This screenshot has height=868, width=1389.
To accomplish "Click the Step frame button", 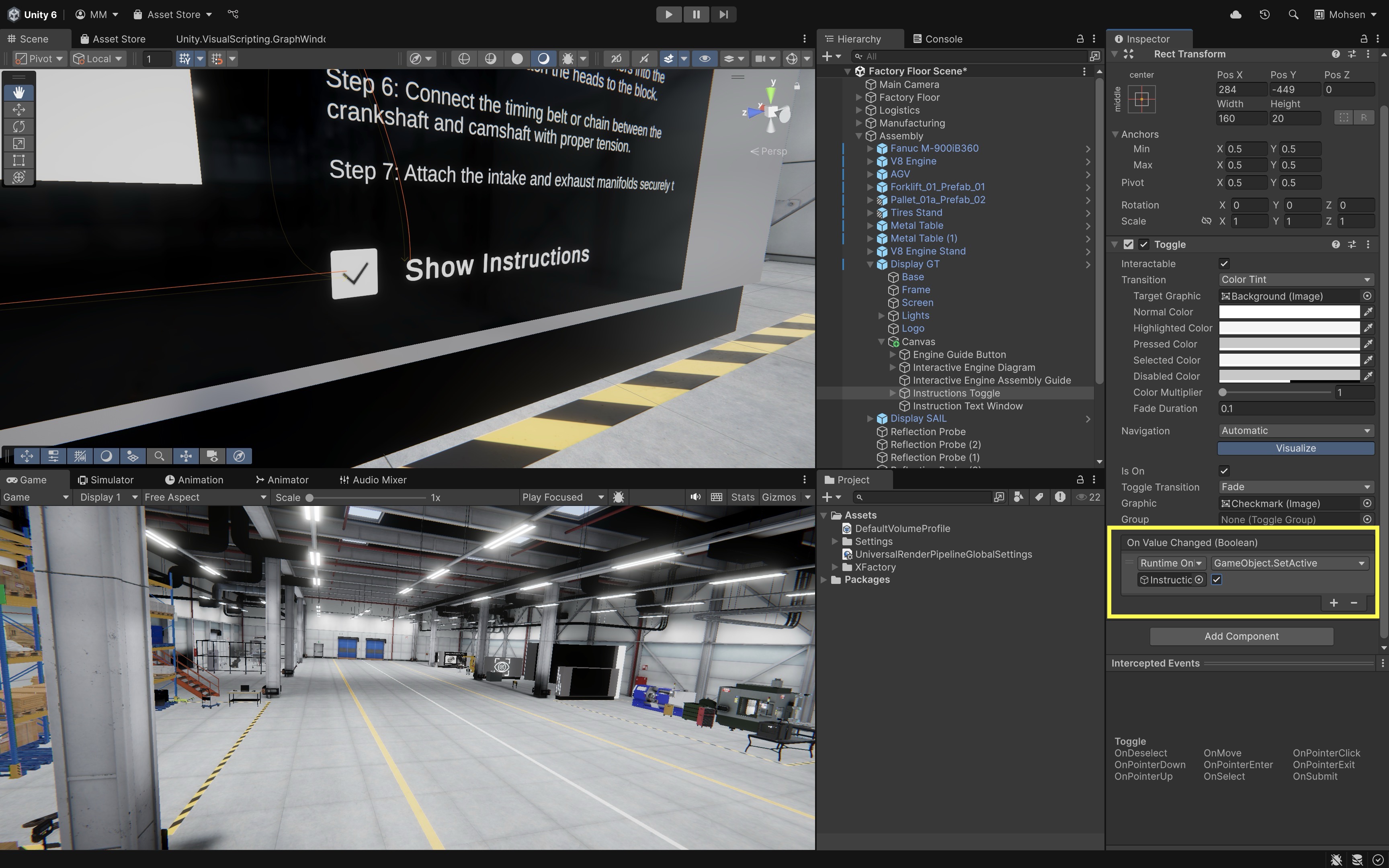I will click(x=723, y=14).
